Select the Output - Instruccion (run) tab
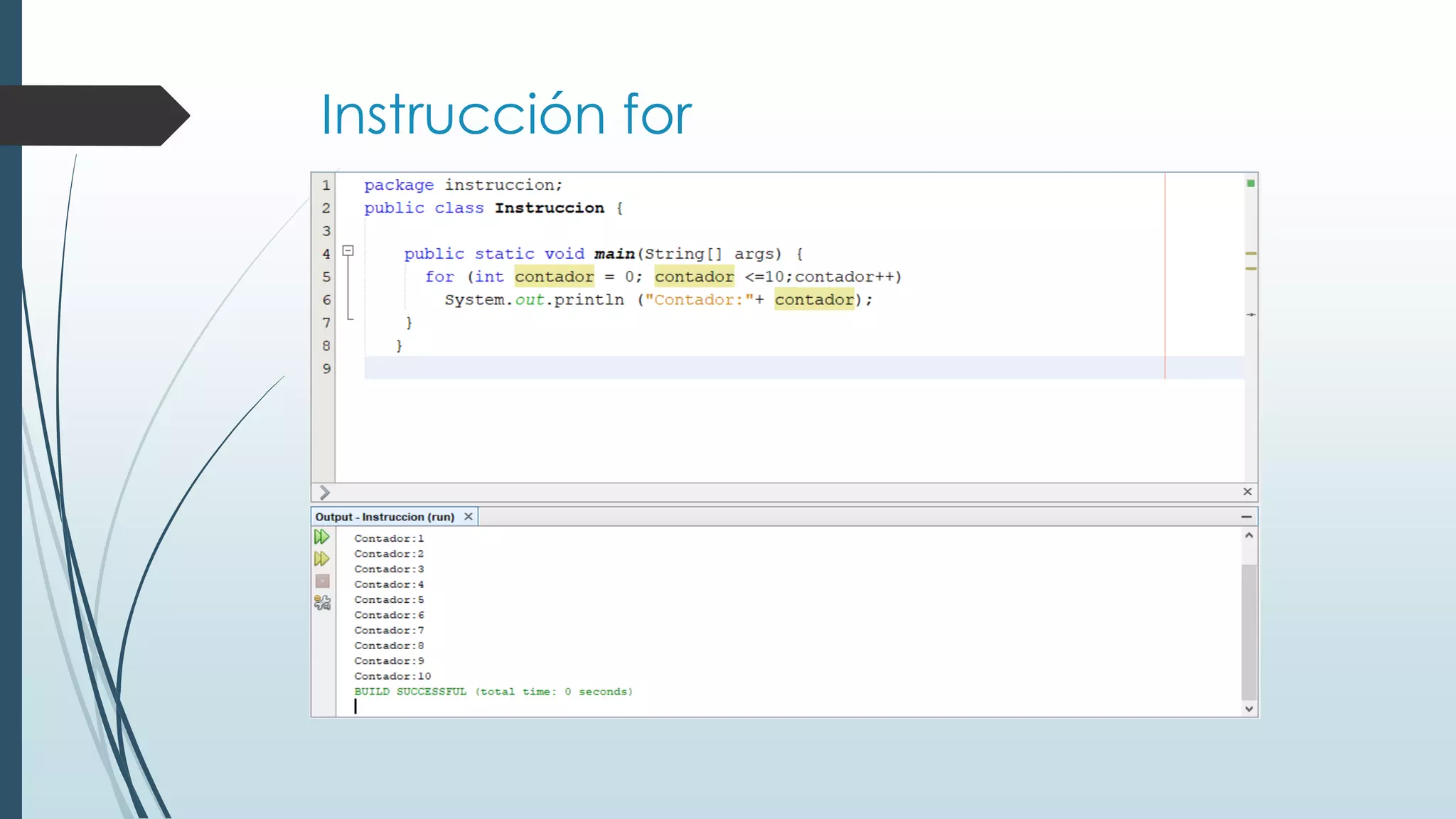Viewport: 1456px width, 819px height. (x=385, y=517)
